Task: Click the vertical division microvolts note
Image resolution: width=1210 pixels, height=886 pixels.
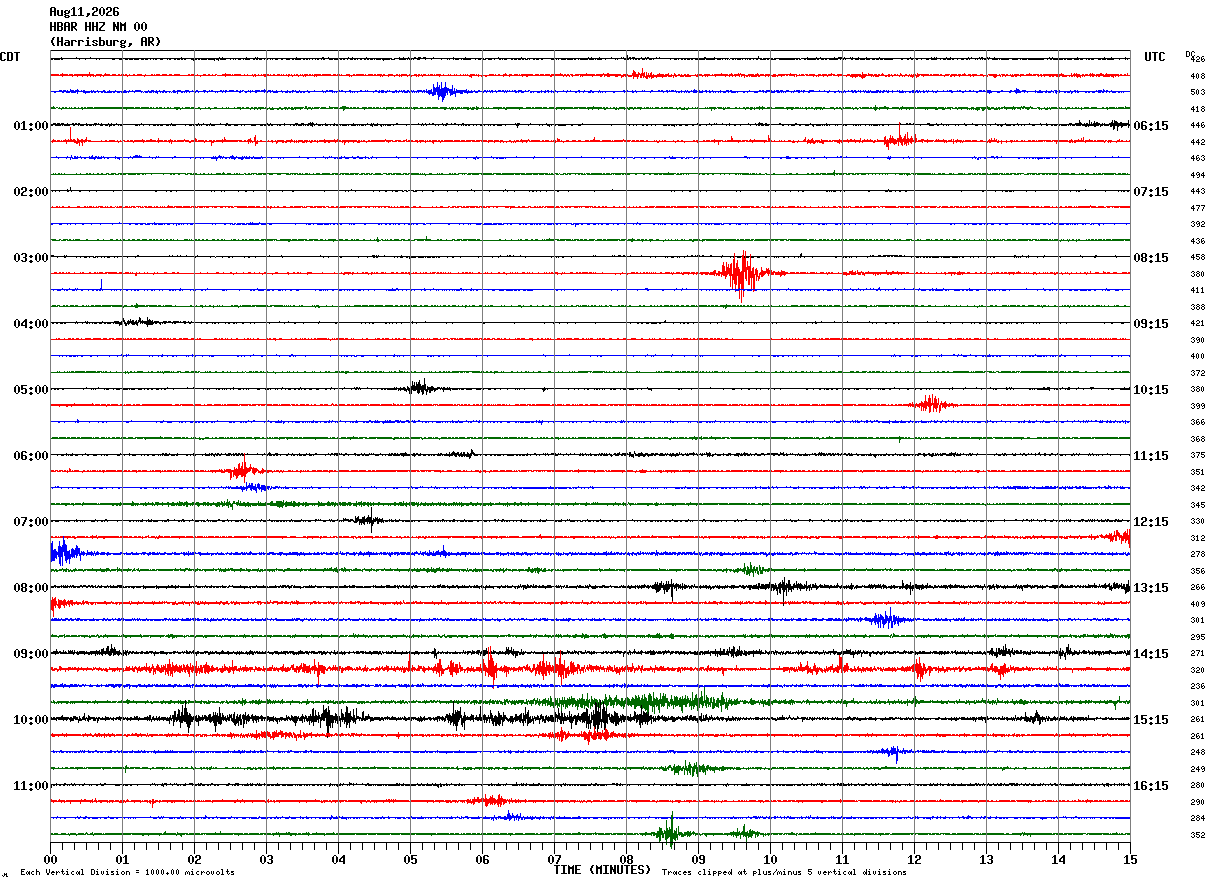Action: [127, 873]
